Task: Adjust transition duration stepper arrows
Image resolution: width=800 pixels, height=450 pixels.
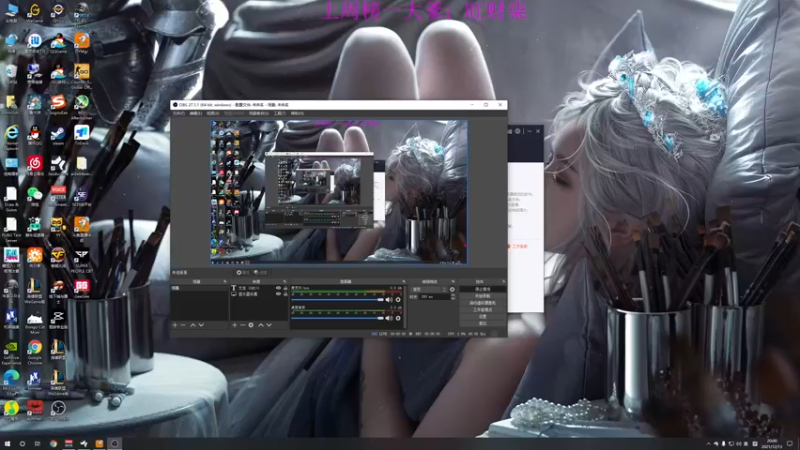Action: (454, 296)
